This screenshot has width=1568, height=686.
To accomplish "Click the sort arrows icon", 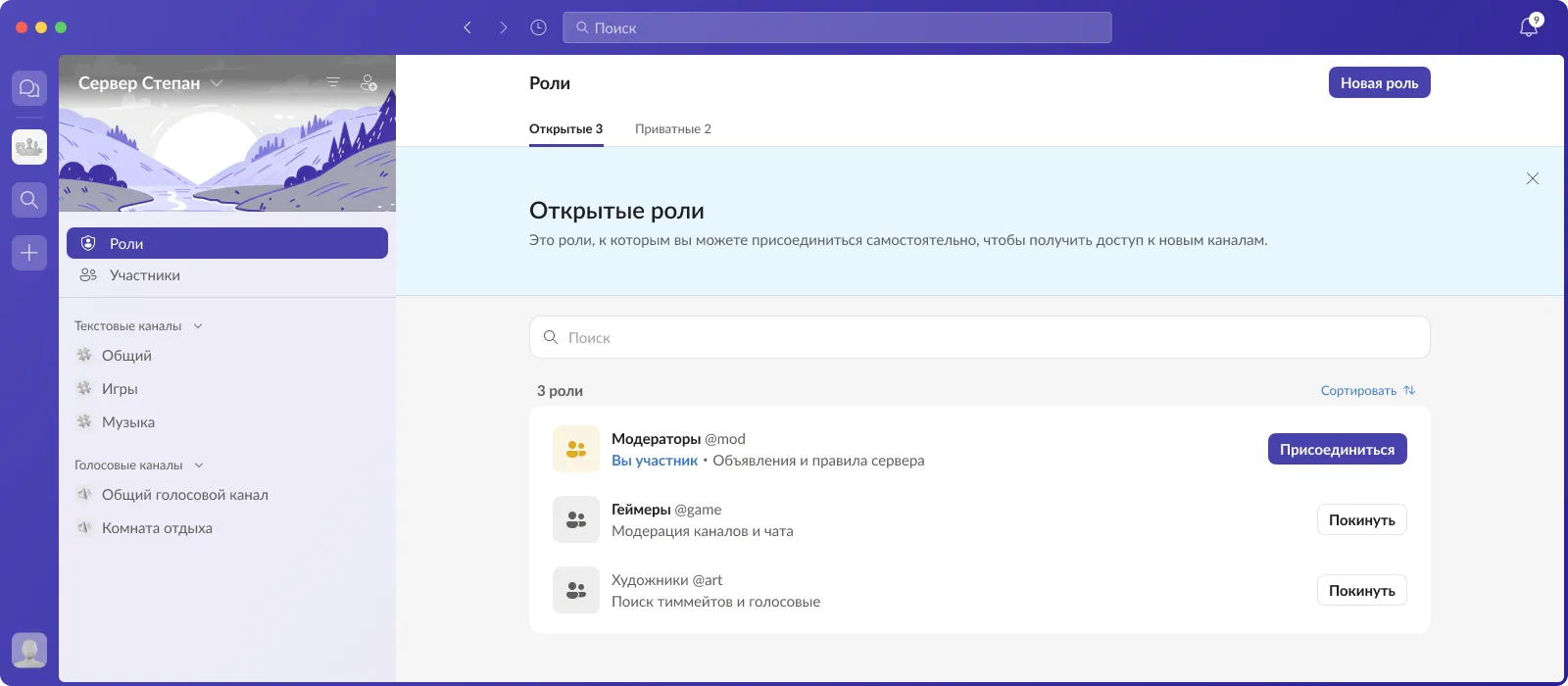I will [1409, 390].
